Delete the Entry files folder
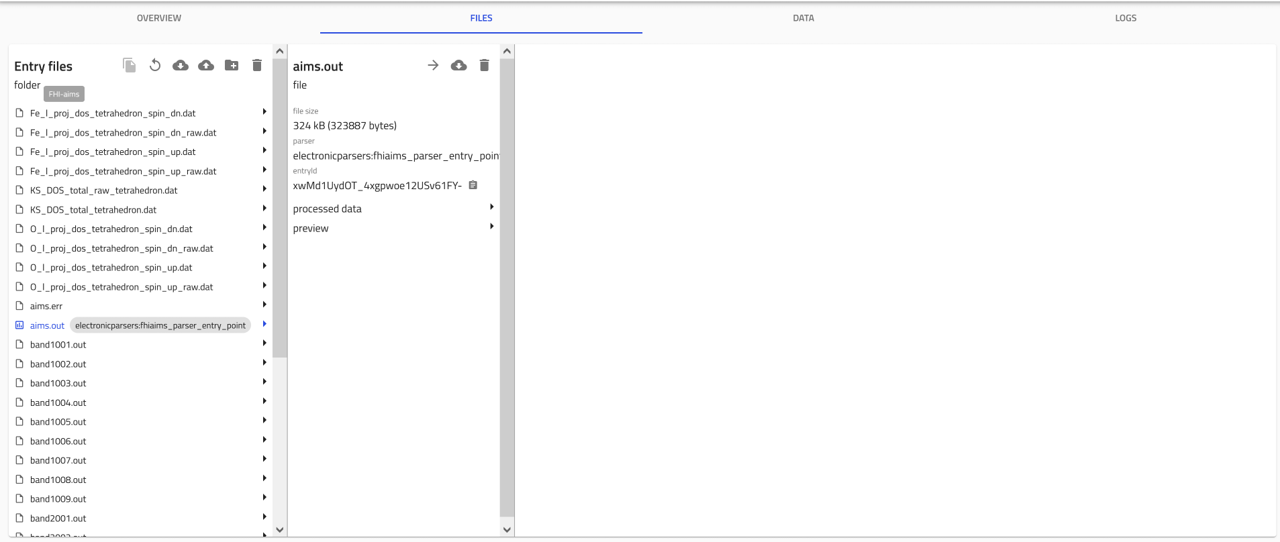The image size is (1280, 542). coord(257,65)
